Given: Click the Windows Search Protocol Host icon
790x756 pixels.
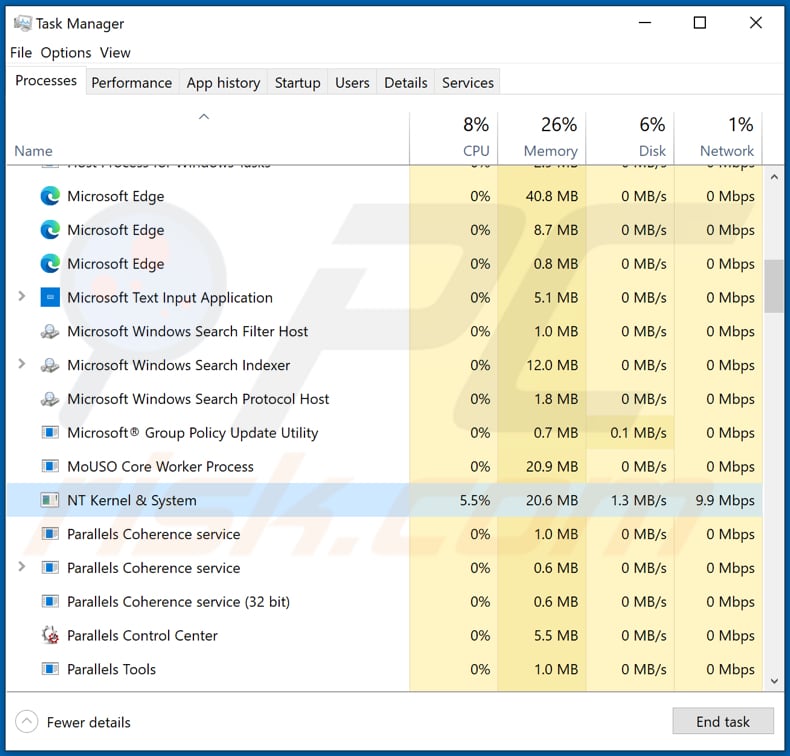Looking at the screenshot, I should point(50,398).
